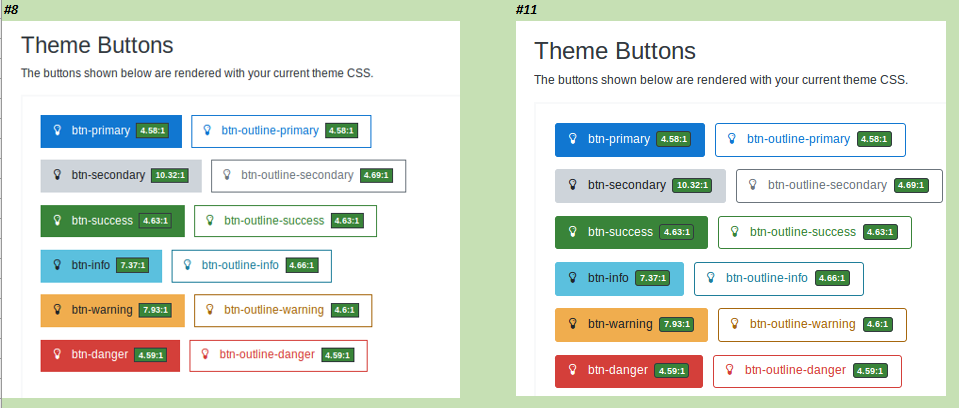Click btn-warning button in panel #8
The image size is (959, 408).
[113, 310]
